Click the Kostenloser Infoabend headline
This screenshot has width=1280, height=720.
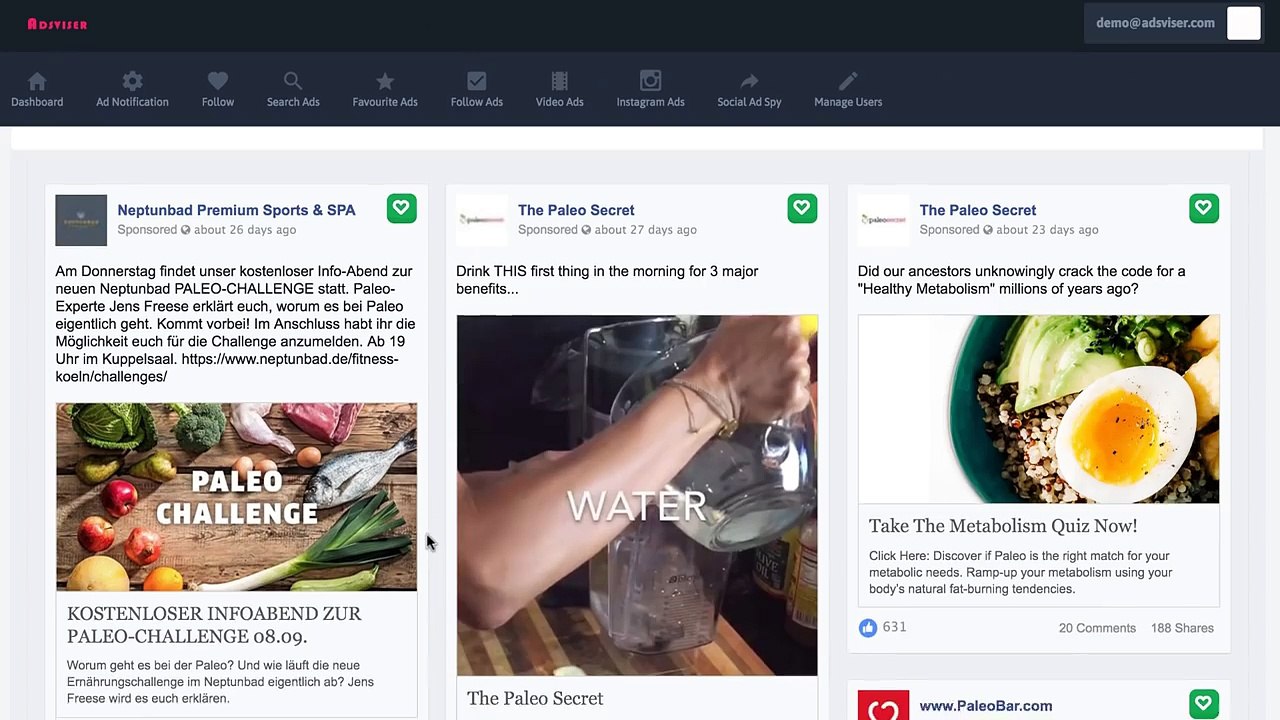214,625
